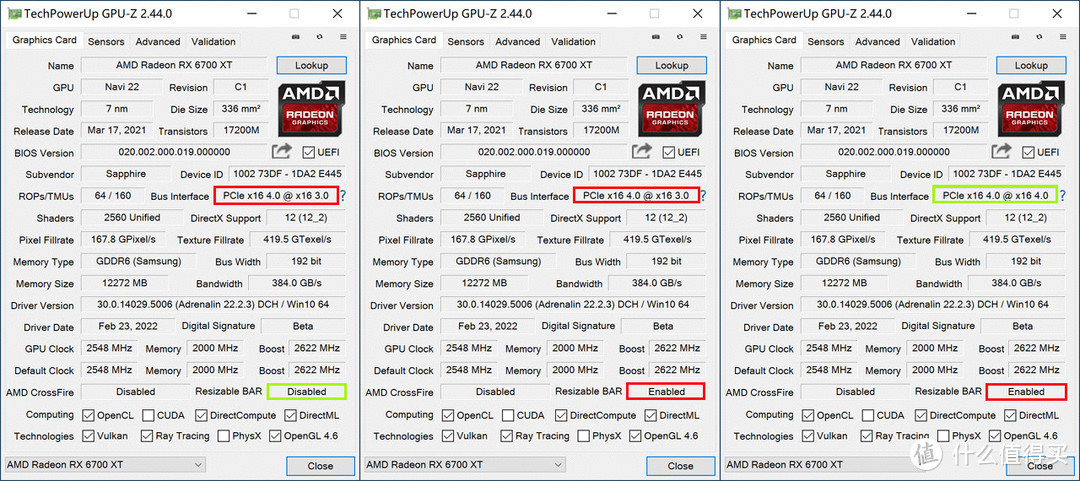Click 'GDDR6 (Samsung)' memory type in left GPU-Z window
1080x481 pixels.
[140, 261]
